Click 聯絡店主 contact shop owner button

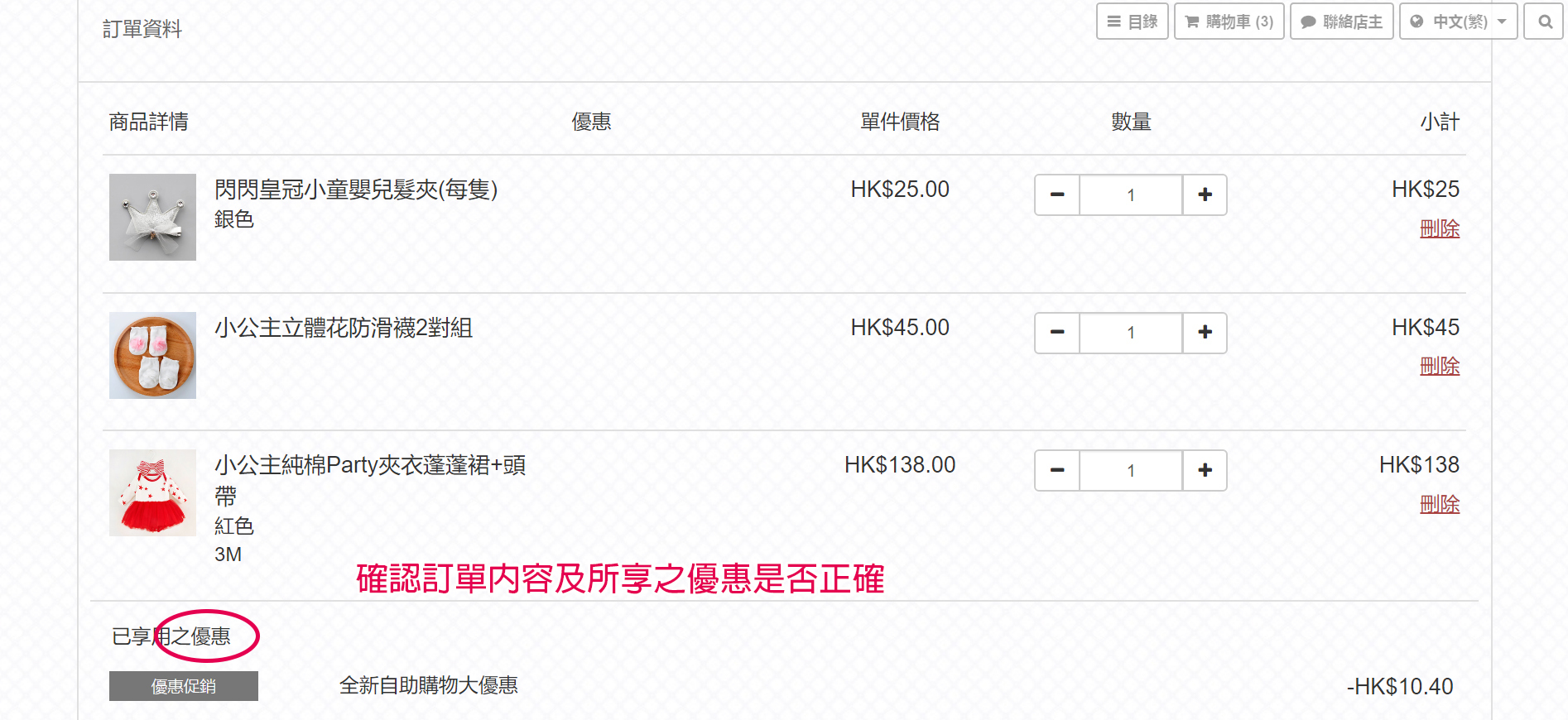tap(1341, 22)
